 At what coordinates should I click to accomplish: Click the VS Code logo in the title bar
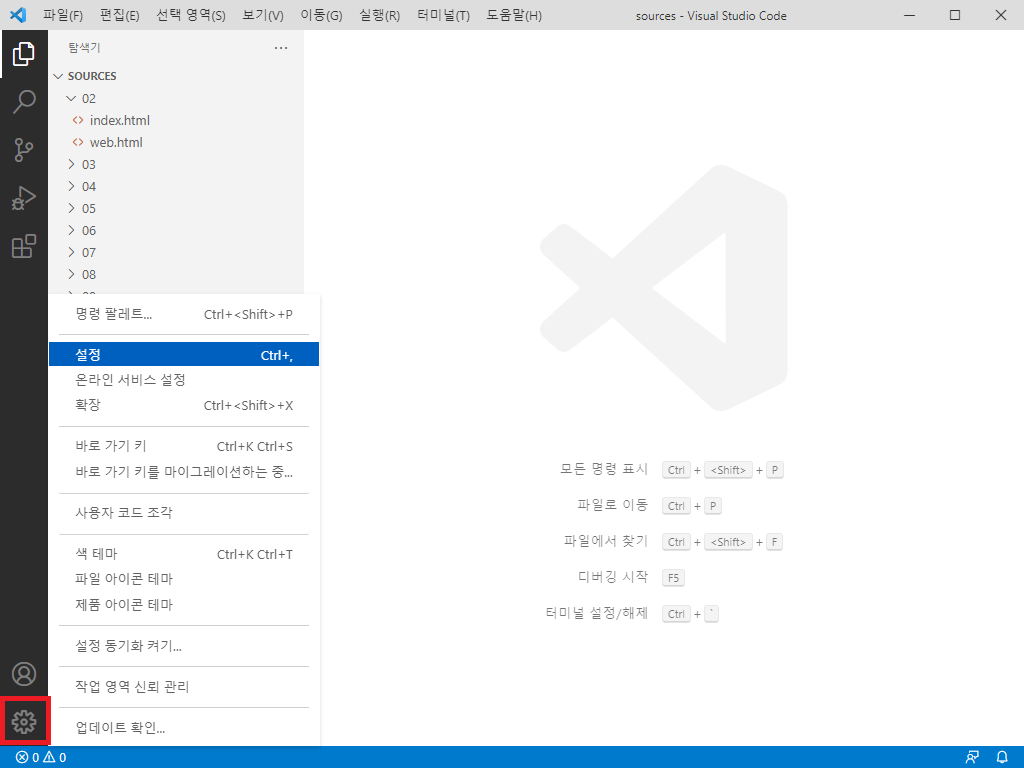click(x=18, y=14)
